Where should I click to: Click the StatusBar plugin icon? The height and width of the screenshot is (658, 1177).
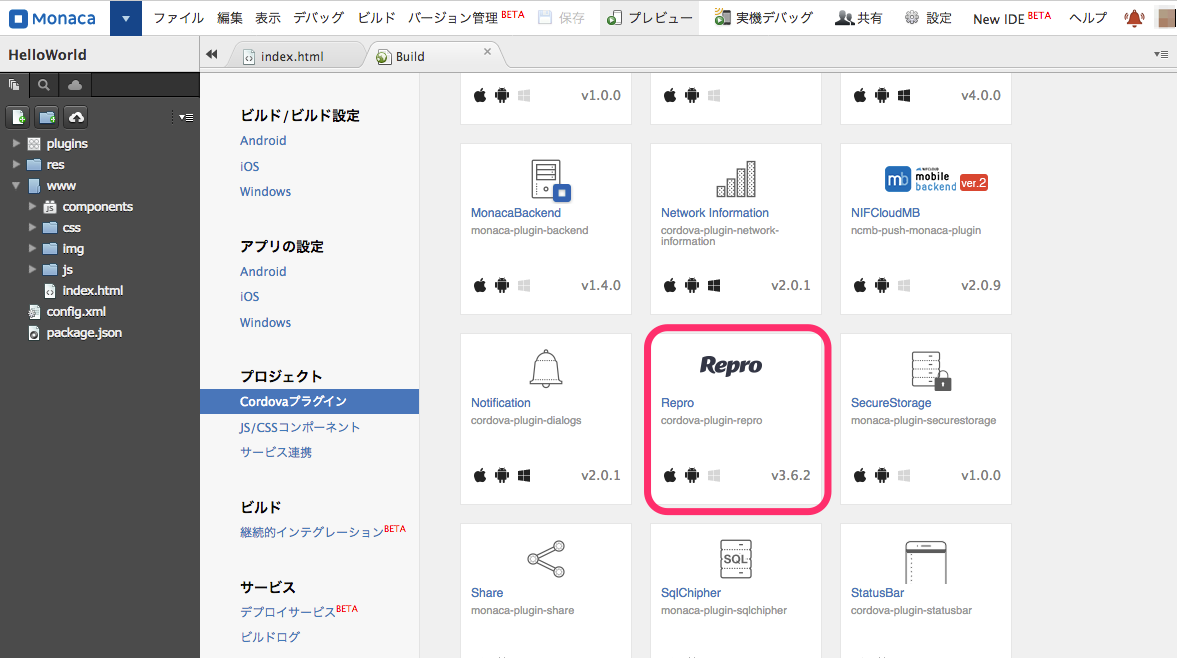coord(926,562)
